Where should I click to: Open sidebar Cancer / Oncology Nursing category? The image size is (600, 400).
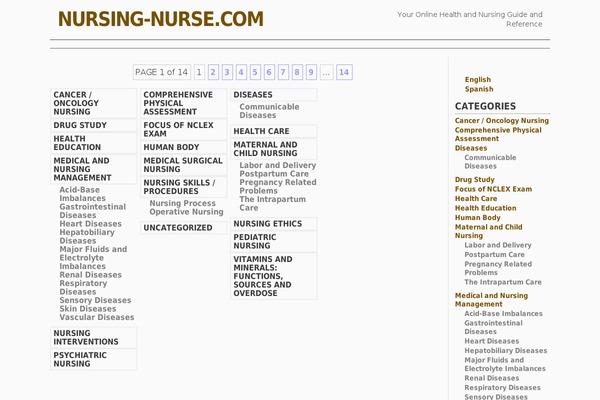tap(502, 121)
